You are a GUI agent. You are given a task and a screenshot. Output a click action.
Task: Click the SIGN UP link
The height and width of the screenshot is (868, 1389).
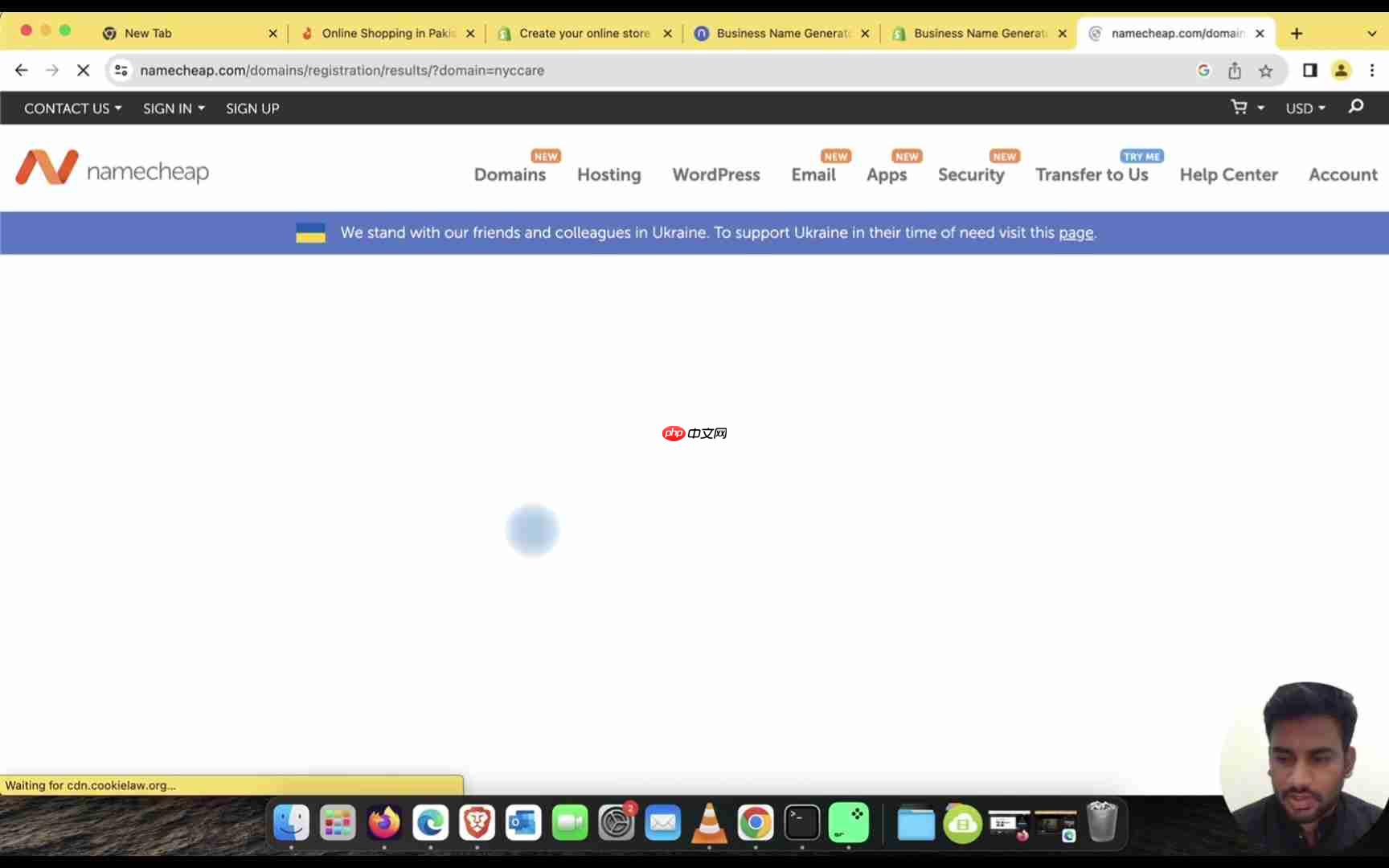pos(252,108)
